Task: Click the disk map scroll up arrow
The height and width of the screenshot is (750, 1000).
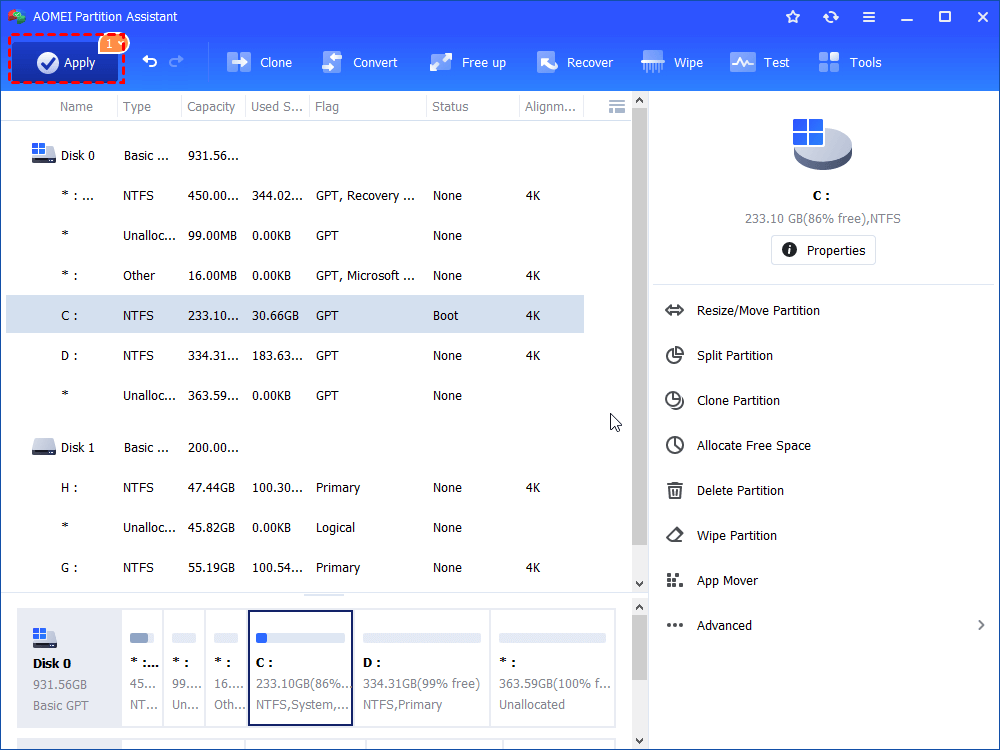Action: click(x=639, y=607)
